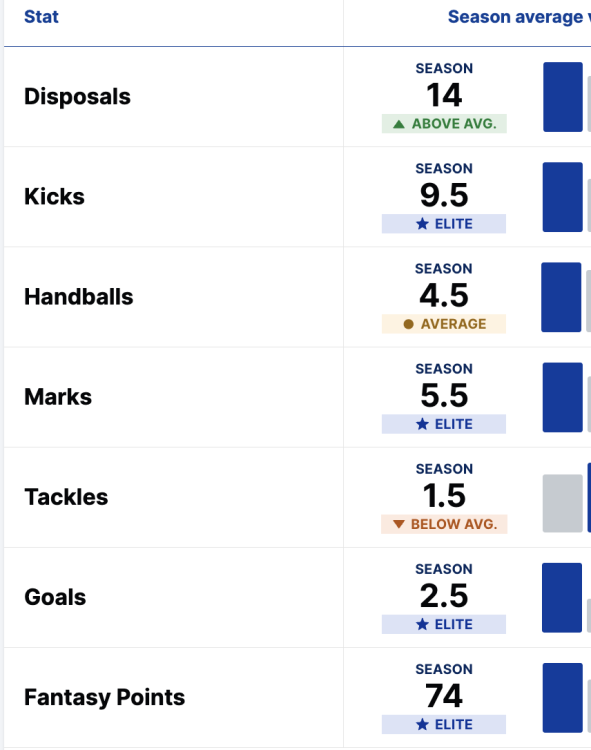Viewport: 591px width, 750px height.
Task: Click the star icon in Kicks ELITE badge
Action: coord(422,224)
